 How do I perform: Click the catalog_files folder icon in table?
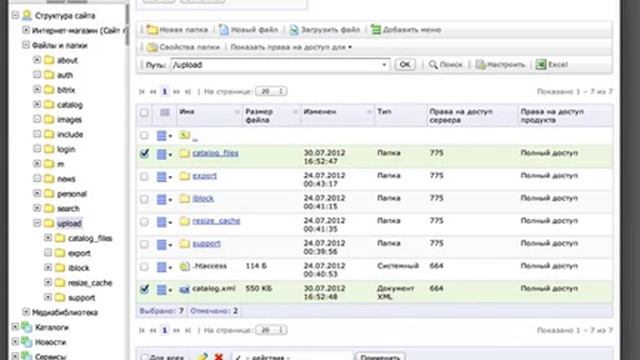pyautogui.click(x=184, y=153)
